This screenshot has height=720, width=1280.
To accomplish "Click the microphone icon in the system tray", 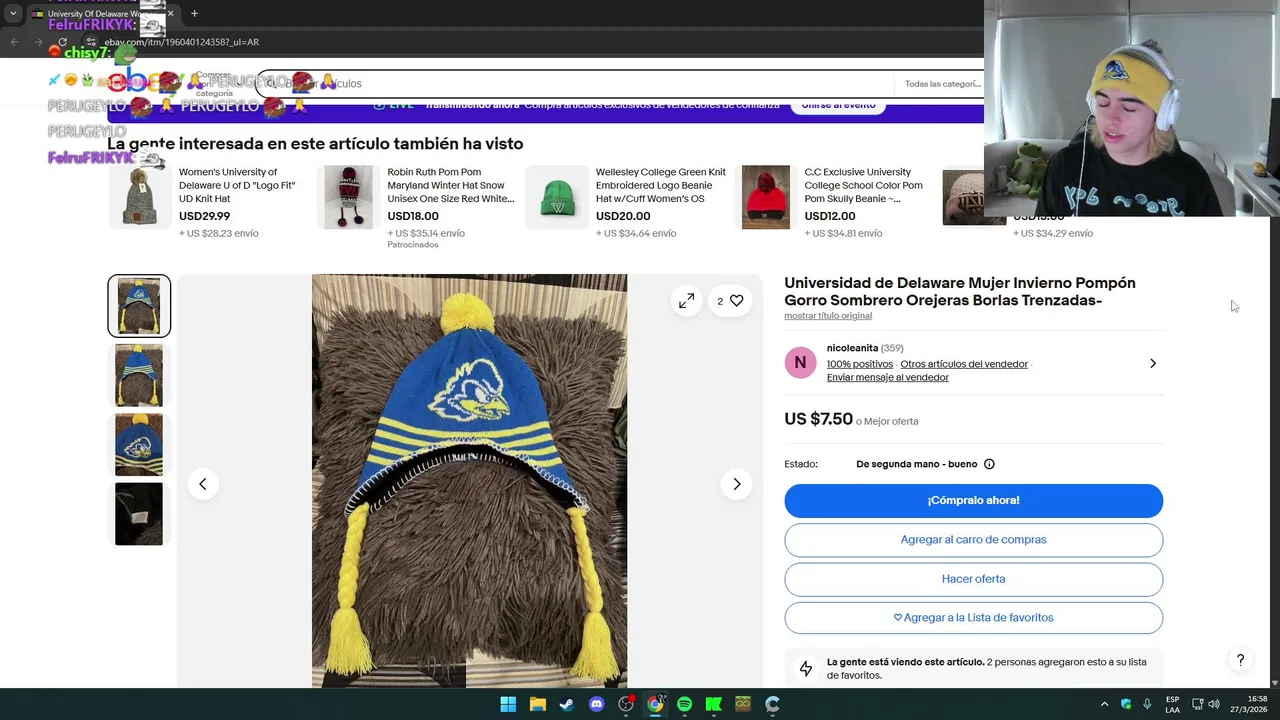I will 1147,704.
